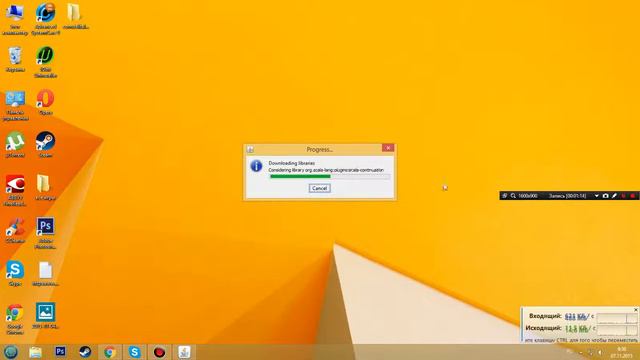The width and height of the screenshot is (640, 360).
Task: Open the red screen recorder taskbar icon
Action: pos(159,352)
